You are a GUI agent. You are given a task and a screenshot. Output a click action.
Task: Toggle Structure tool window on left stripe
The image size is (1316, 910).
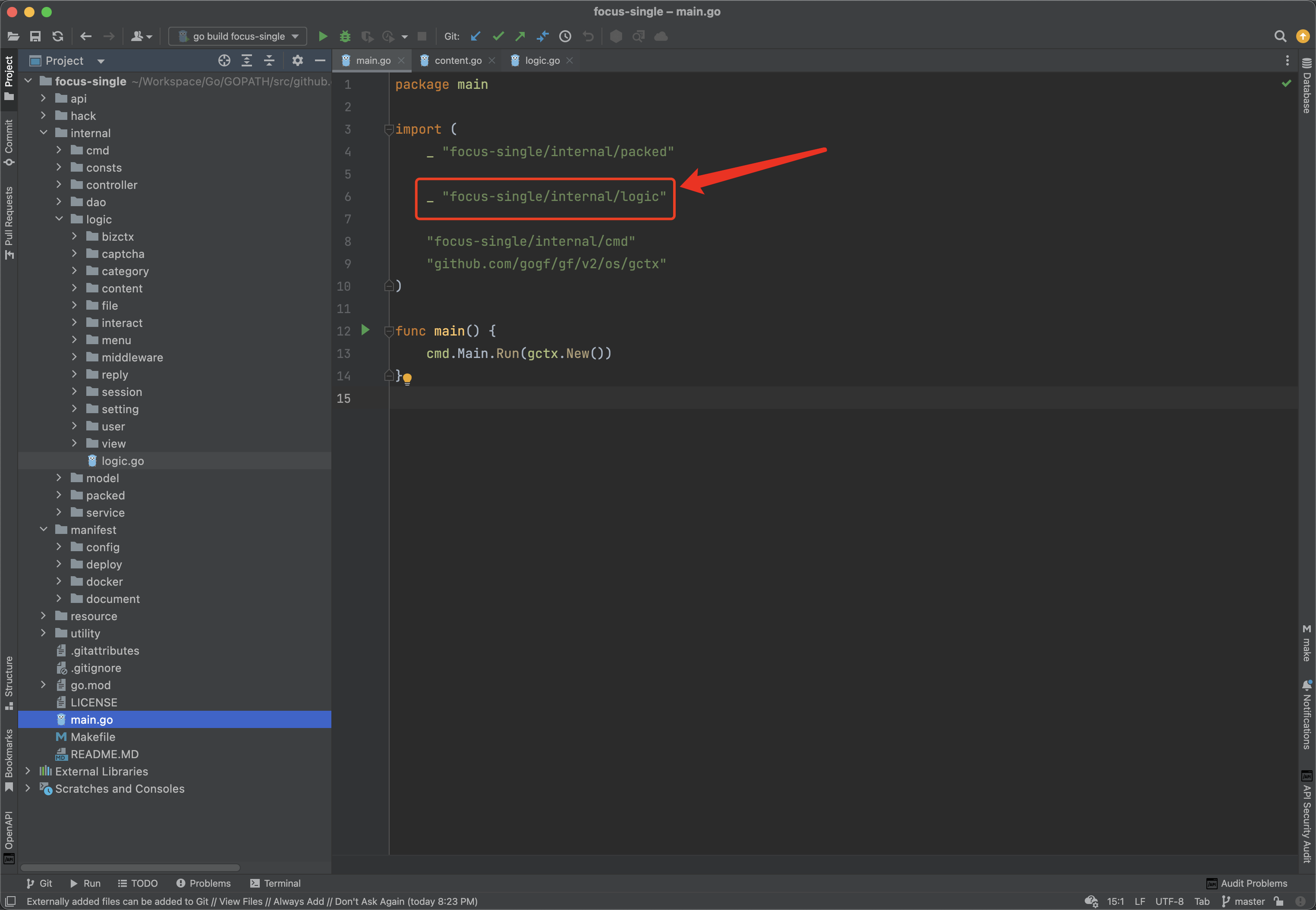click(9, 682)
